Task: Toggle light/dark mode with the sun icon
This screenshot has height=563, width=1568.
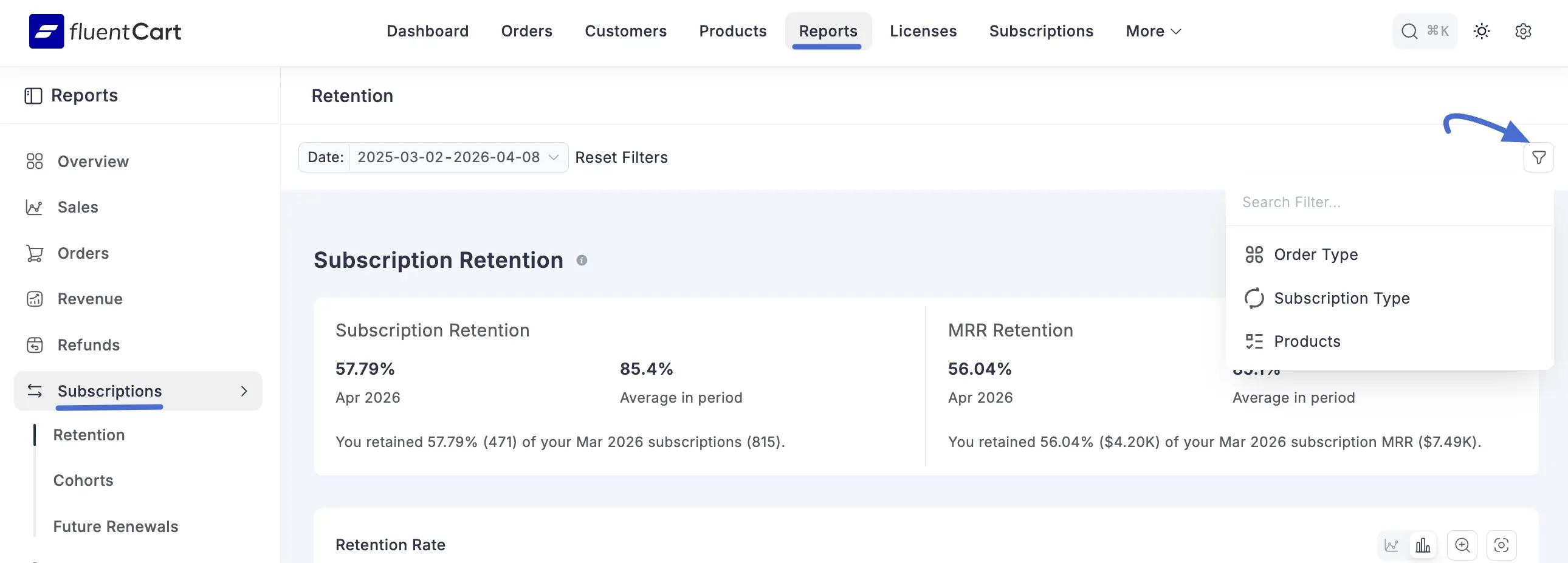Action: 1482,31
